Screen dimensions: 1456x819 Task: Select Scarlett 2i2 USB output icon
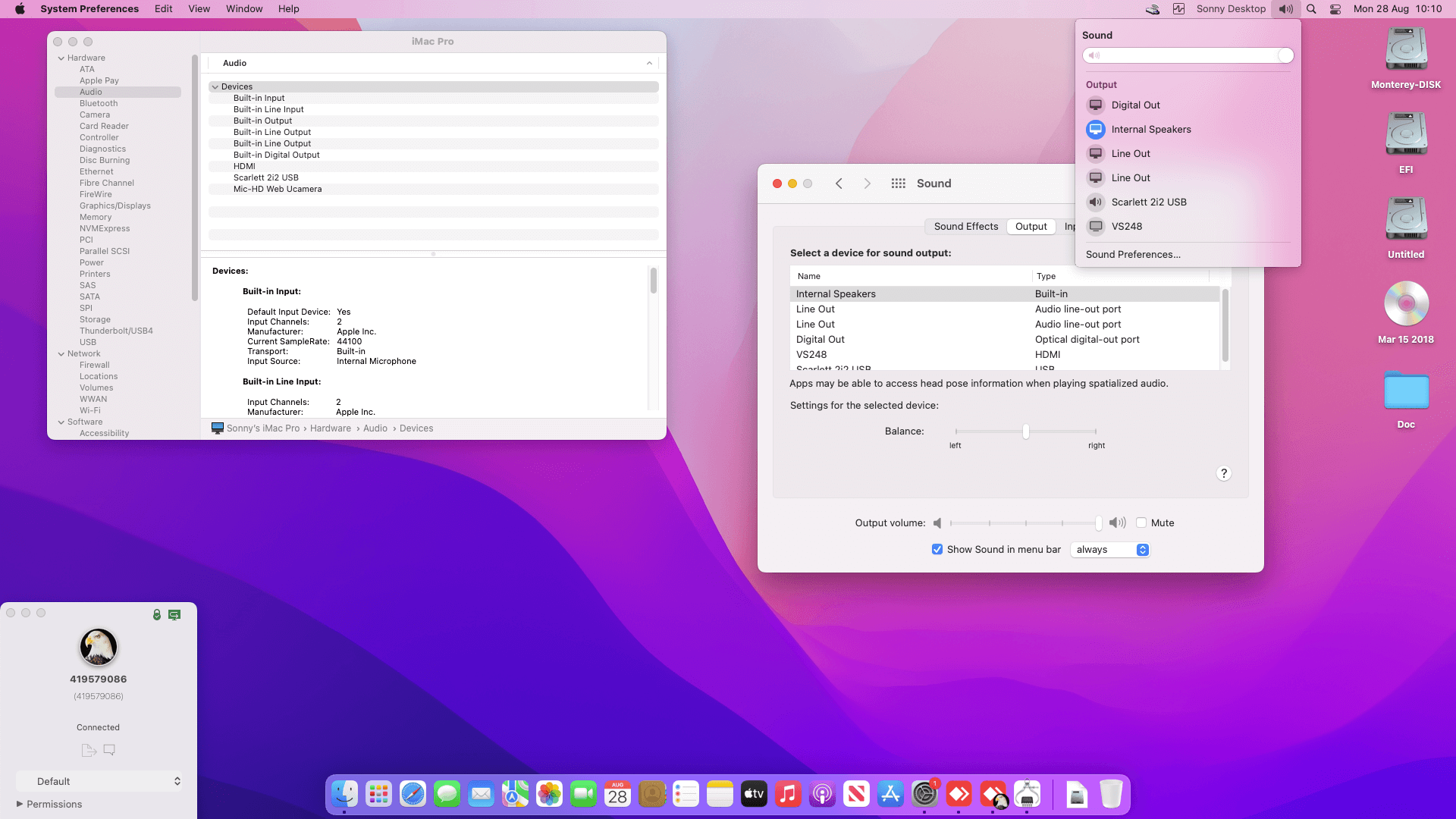point(1096,202)
